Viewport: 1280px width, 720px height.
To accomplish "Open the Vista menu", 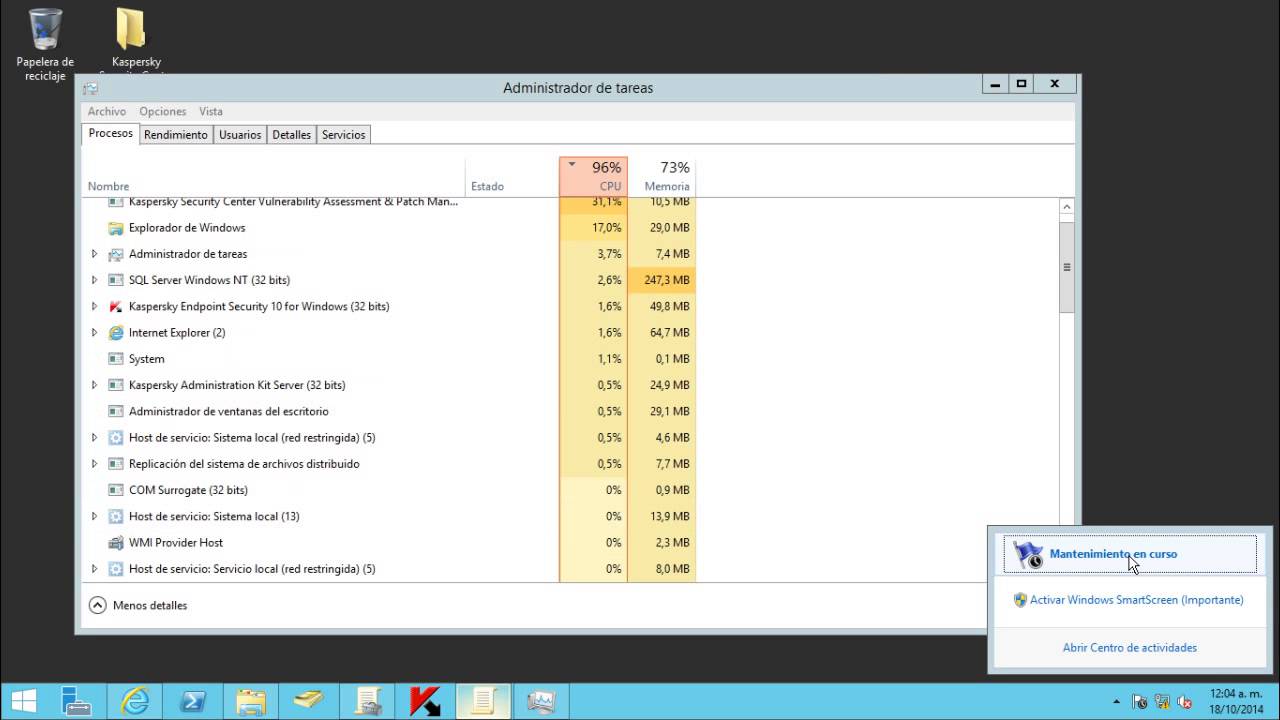I will [x=211, y=111].
